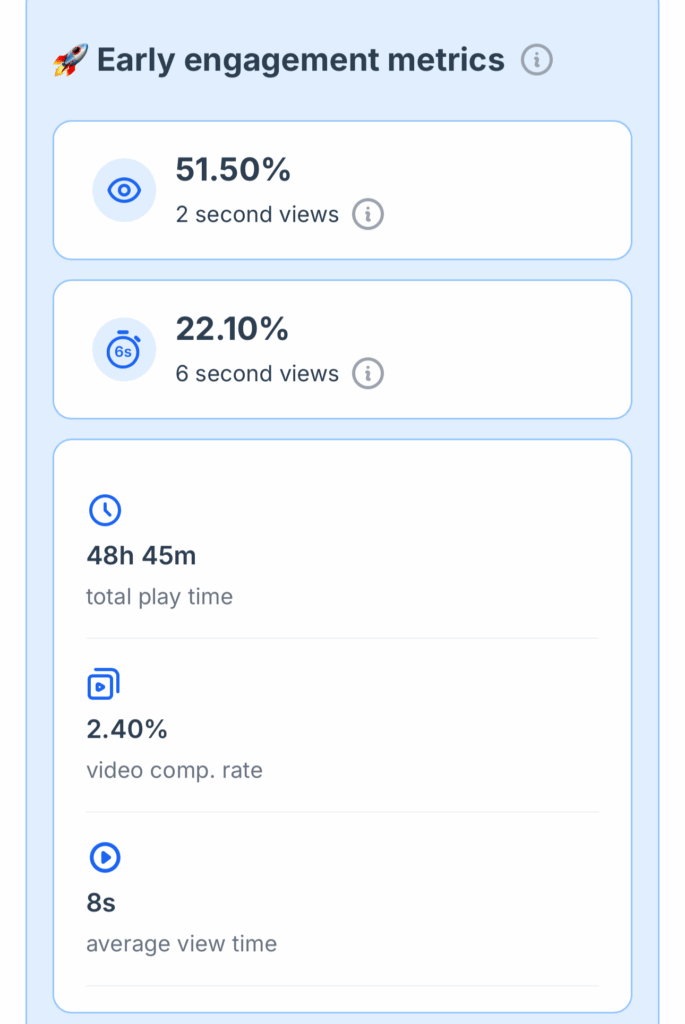Click the rocket emoji beside the heading

click(70, 61)
